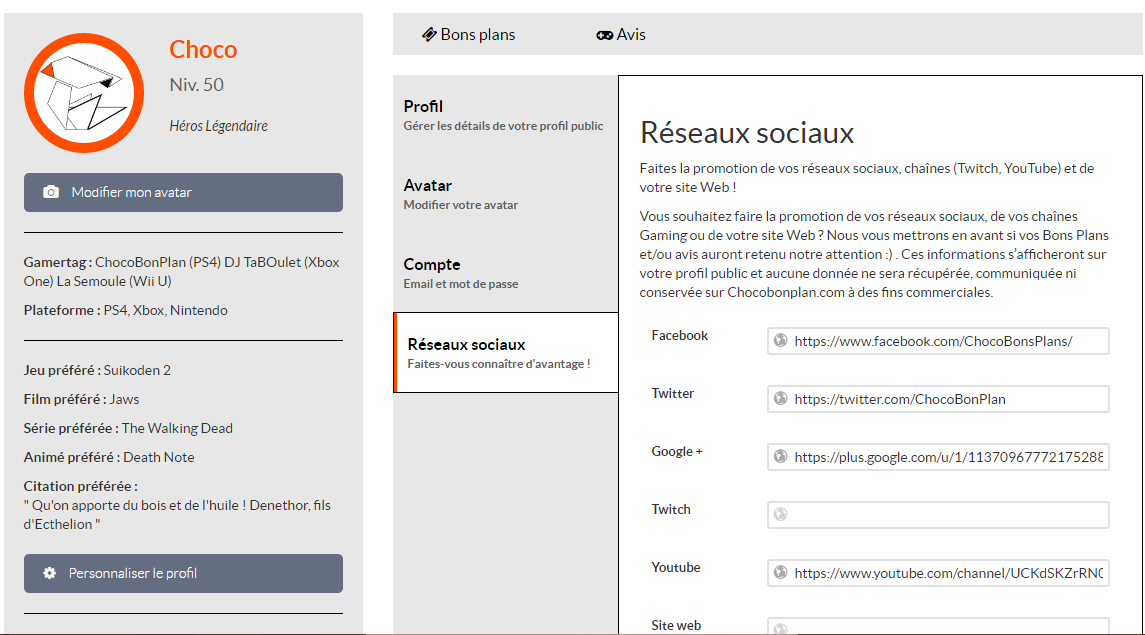Focus the Google + URL input field
The height and width of the screenshot is (635, 1145).
coord(938,457)
